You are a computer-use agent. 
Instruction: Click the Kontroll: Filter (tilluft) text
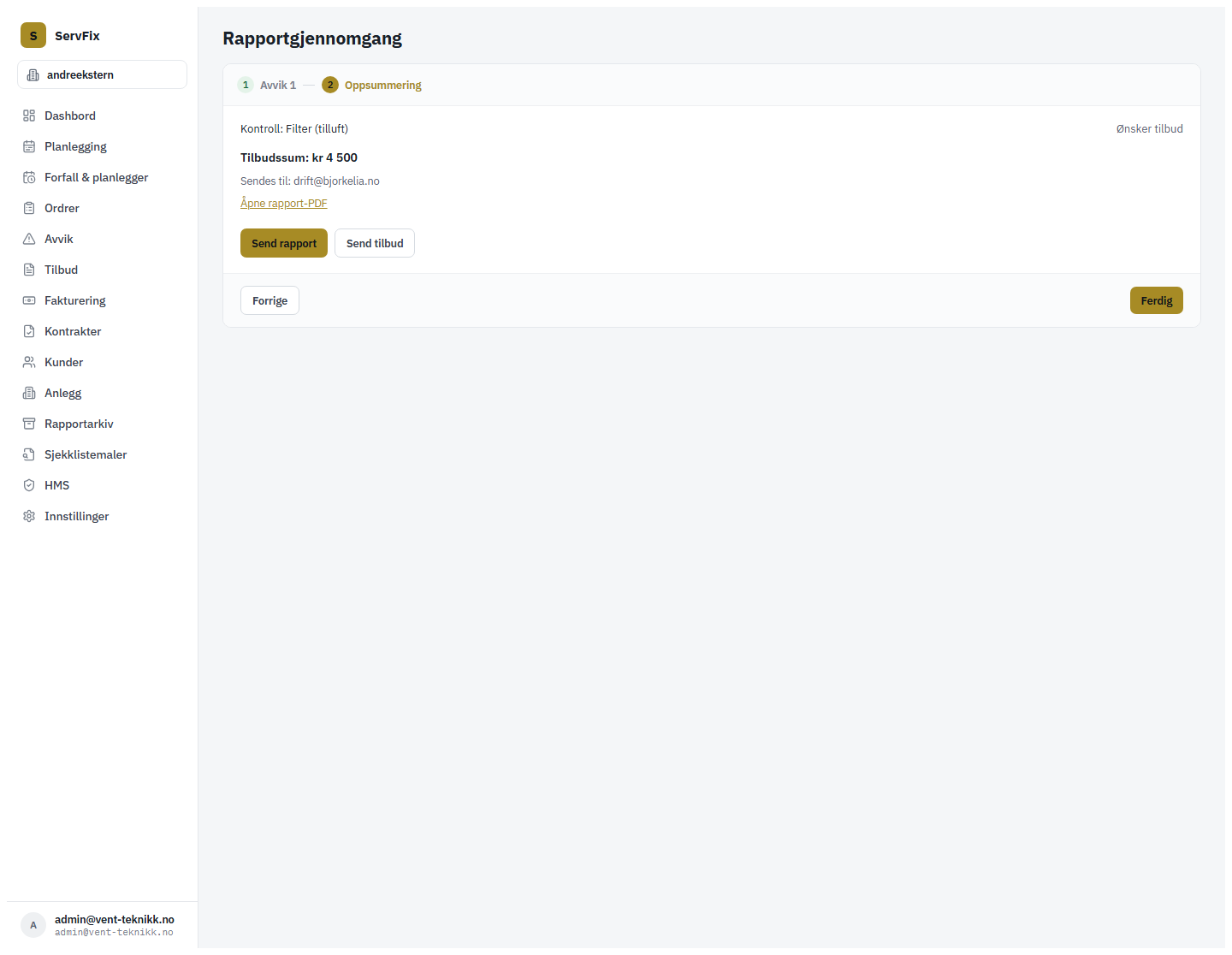point(294,128)
